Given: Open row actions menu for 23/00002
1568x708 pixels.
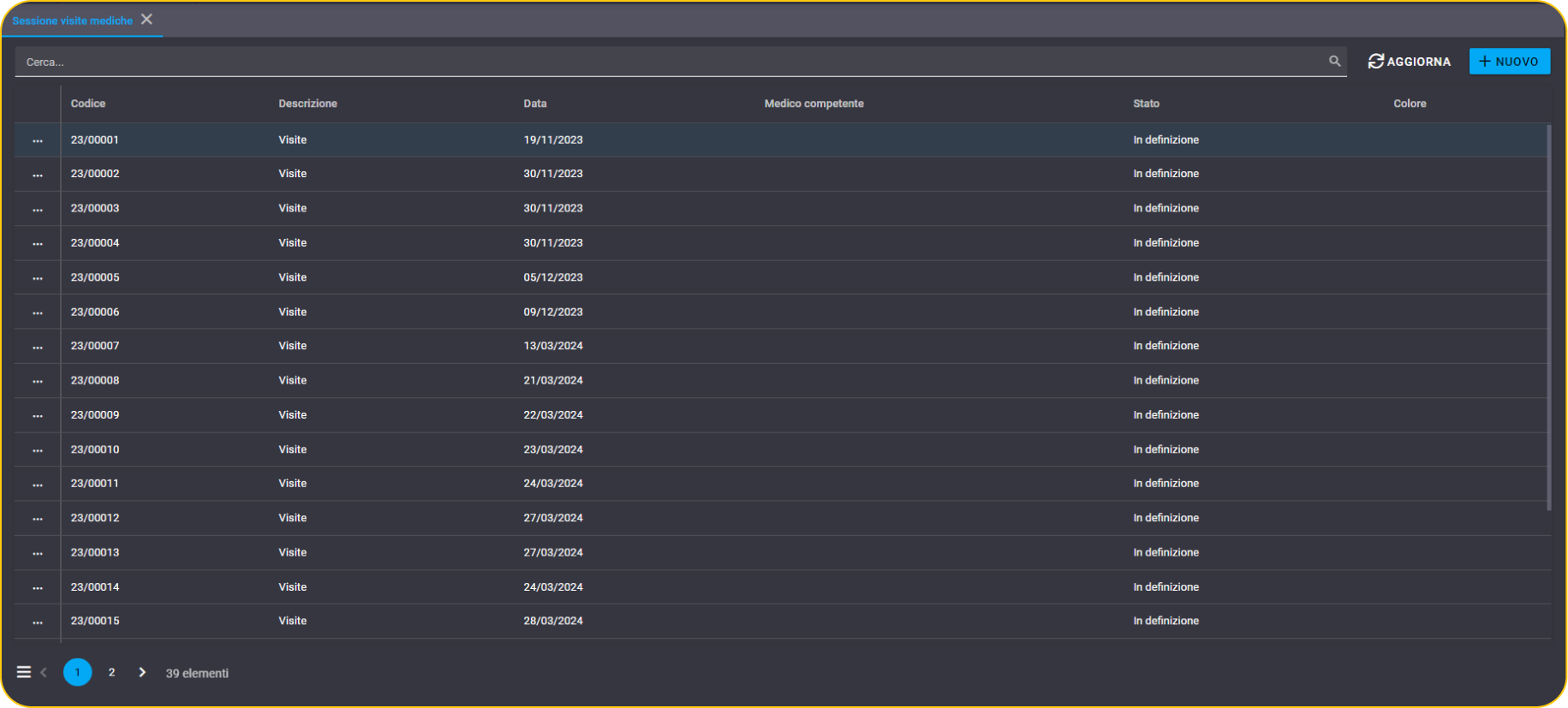Looking at the screenshot, I should click(38, 175).
